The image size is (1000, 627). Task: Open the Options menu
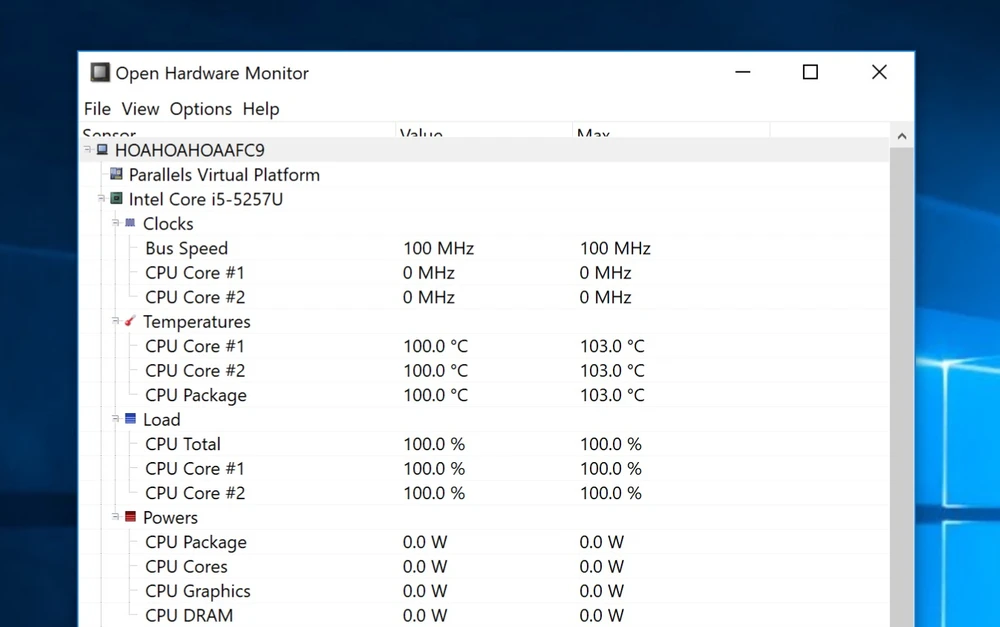[x=200, y=109]
